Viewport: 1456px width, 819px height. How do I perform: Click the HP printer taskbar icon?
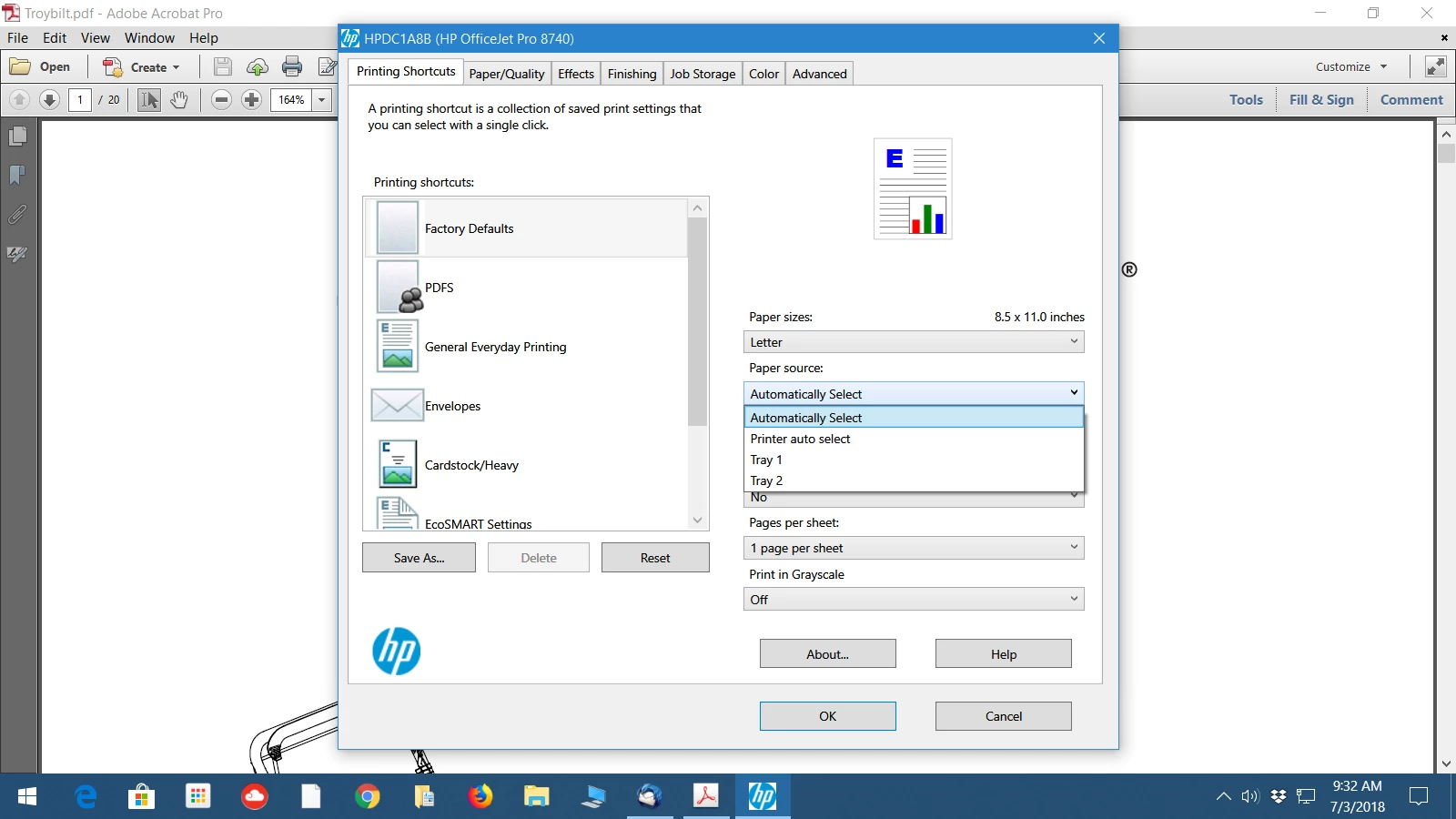tap(763, 797)
